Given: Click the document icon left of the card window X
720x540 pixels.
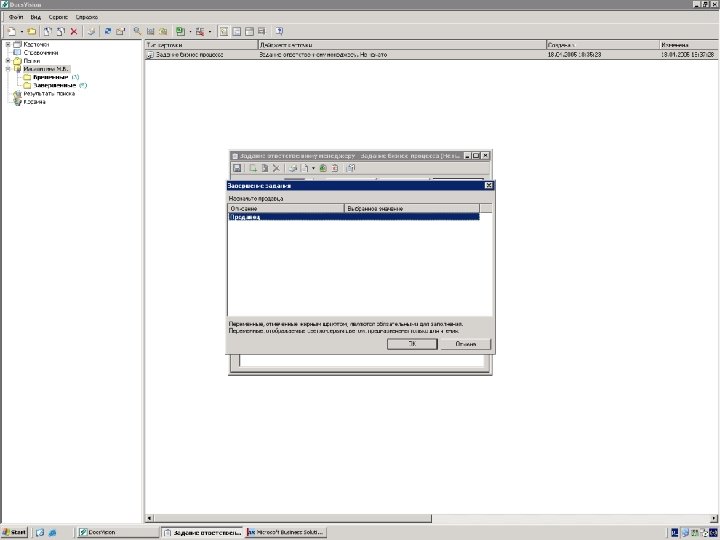Looking at the screenshot, I should click(264, 169).
